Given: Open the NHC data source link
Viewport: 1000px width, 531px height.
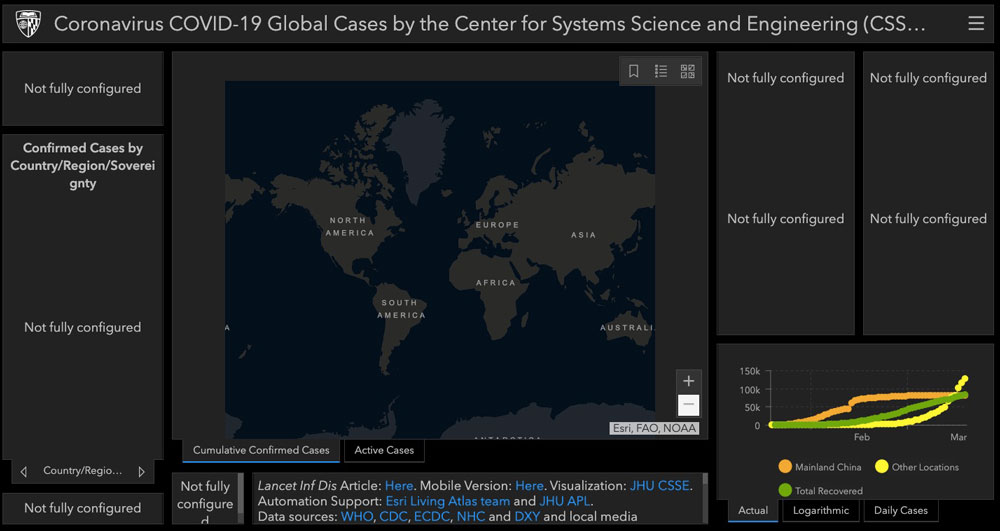Looking at the screenshot, I should 471,516.
